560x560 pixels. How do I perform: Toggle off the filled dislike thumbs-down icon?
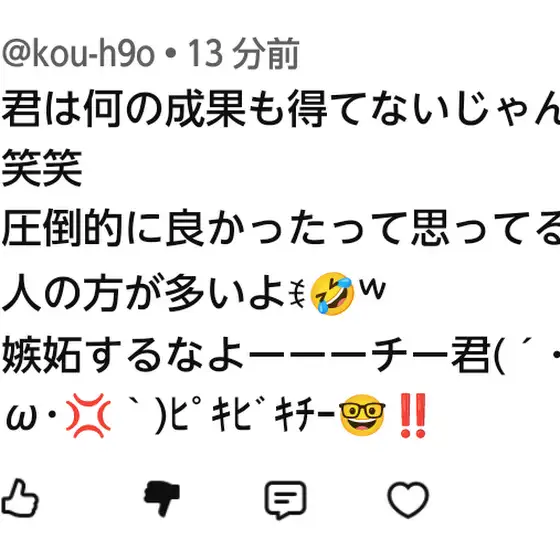point(161,499)
